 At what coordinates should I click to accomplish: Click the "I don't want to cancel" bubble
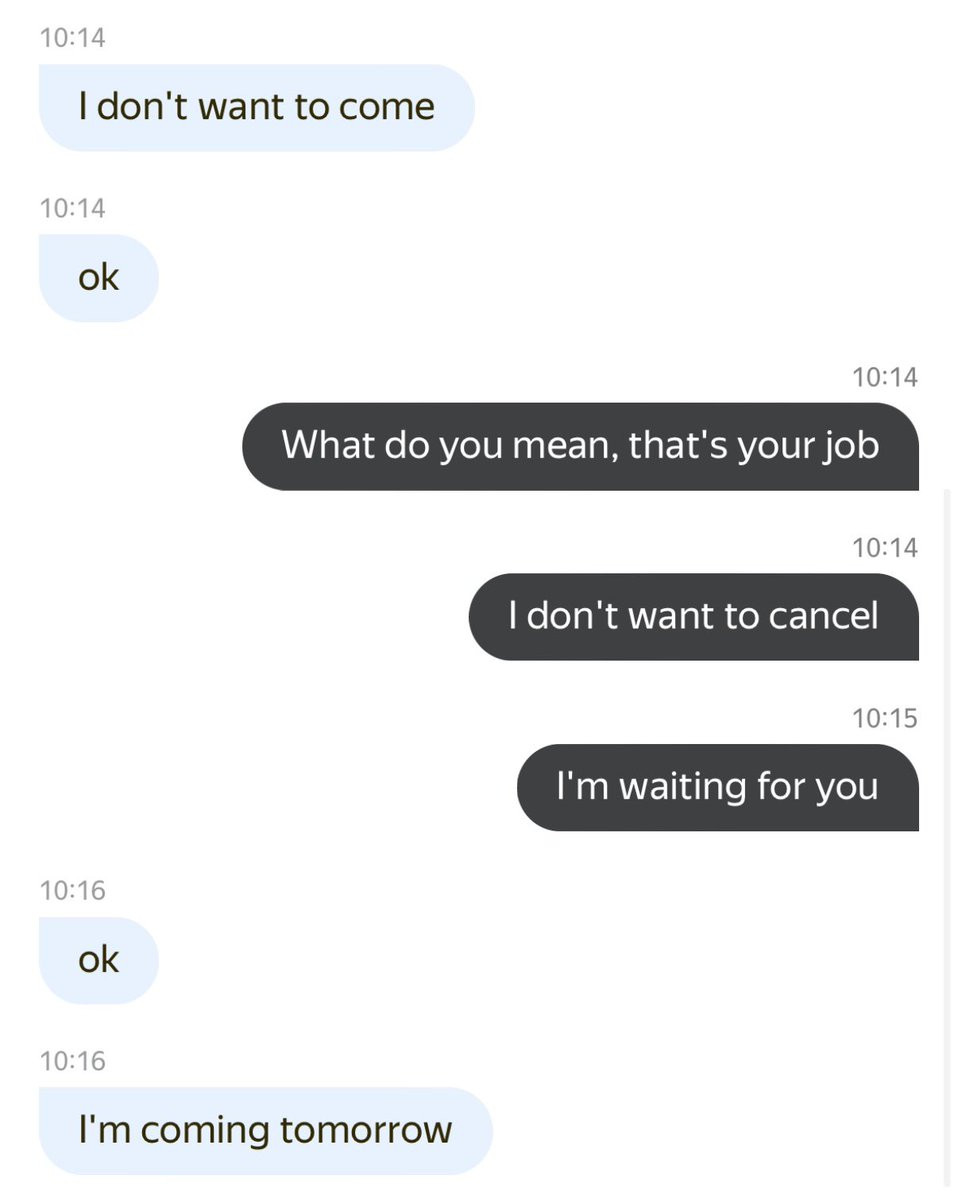(x=693, y=616)
